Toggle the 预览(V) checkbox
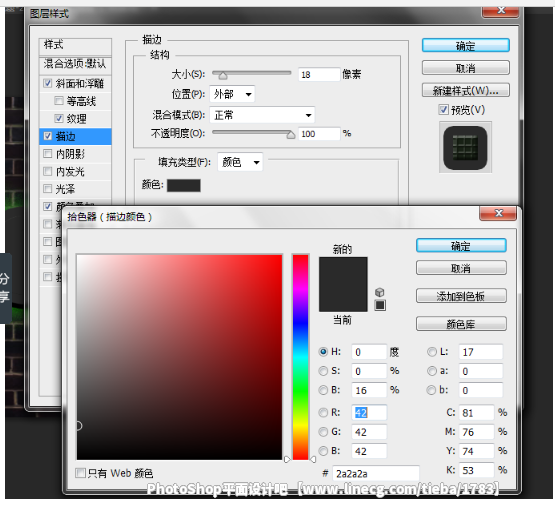 pyautogui.click(x=444, y=110)
